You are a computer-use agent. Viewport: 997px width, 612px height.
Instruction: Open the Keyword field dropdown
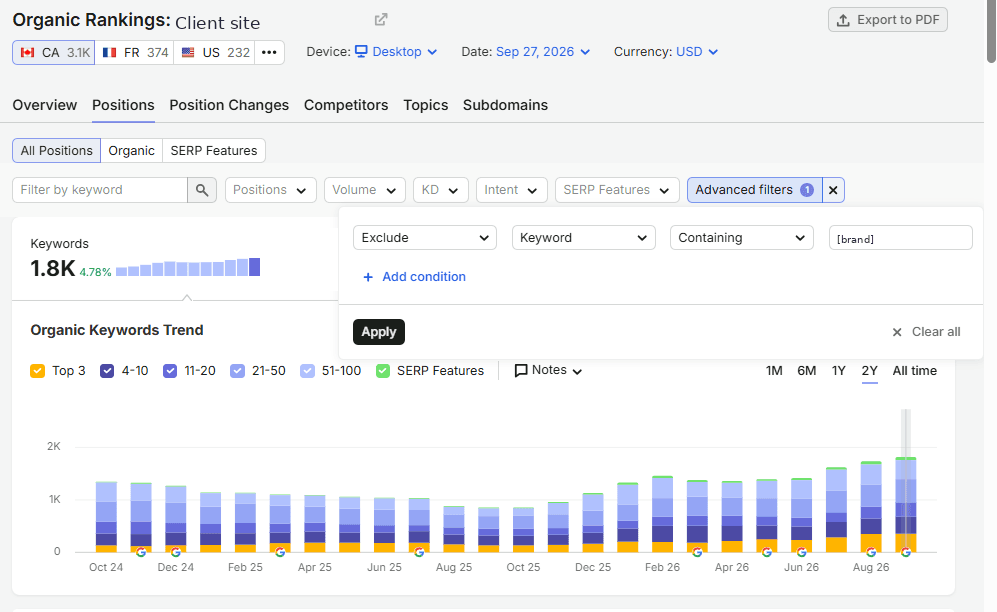tap(584, 238)
